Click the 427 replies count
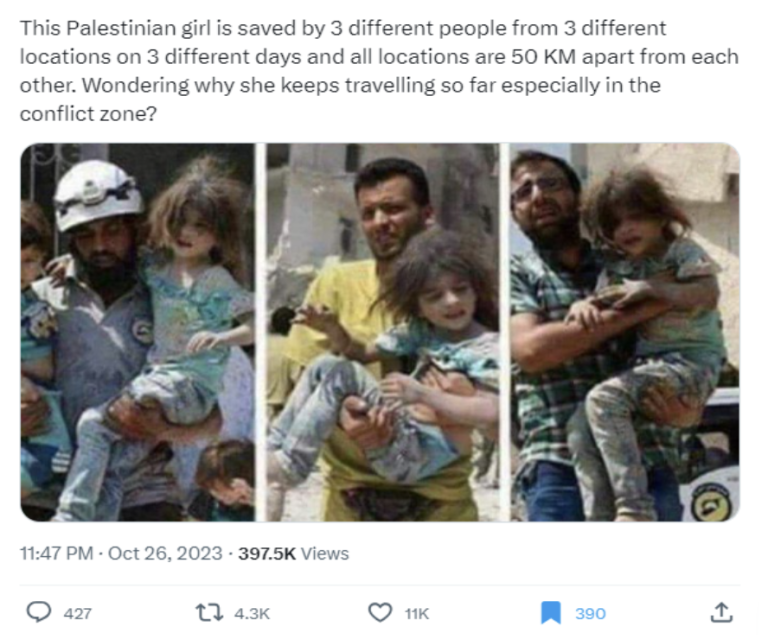The image size is (768, 640). click(77, 614)
